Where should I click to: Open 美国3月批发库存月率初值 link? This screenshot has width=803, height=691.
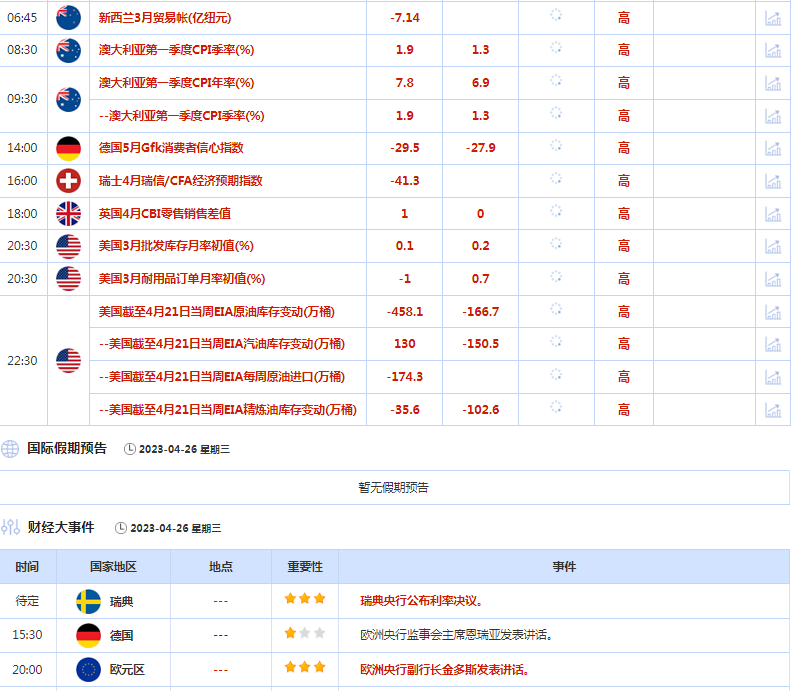pos(176,246)
